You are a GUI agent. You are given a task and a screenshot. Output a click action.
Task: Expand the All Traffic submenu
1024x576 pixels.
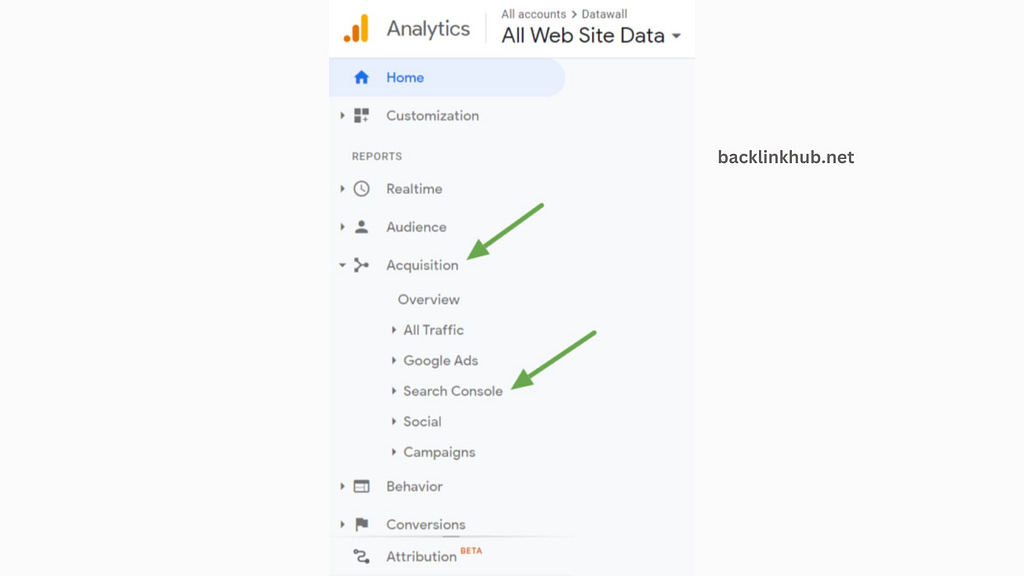point(394,329)
